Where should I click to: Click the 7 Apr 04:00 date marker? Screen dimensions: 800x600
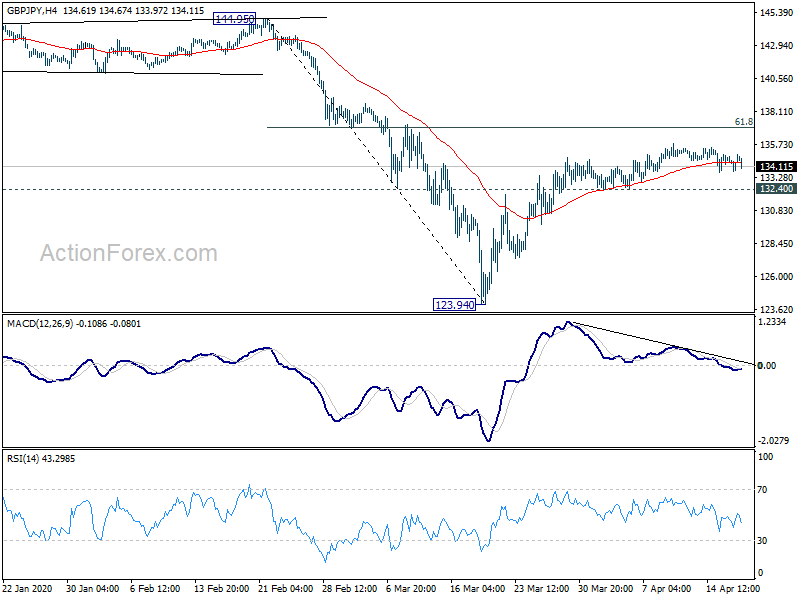666,589
